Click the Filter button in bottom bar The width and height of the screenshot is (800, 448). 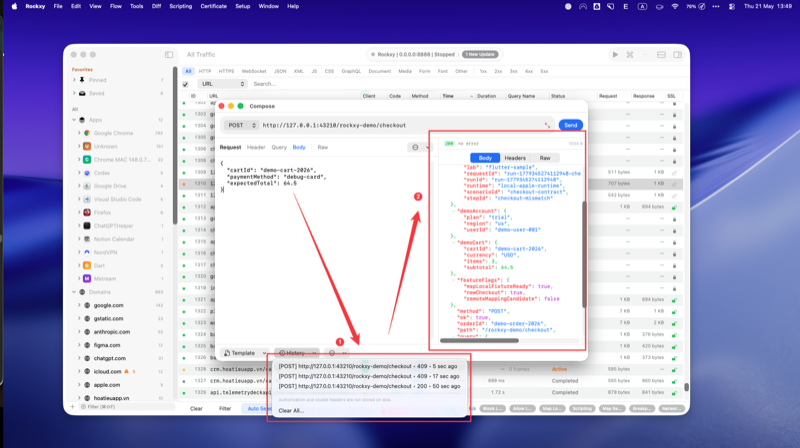coord(225,409)
